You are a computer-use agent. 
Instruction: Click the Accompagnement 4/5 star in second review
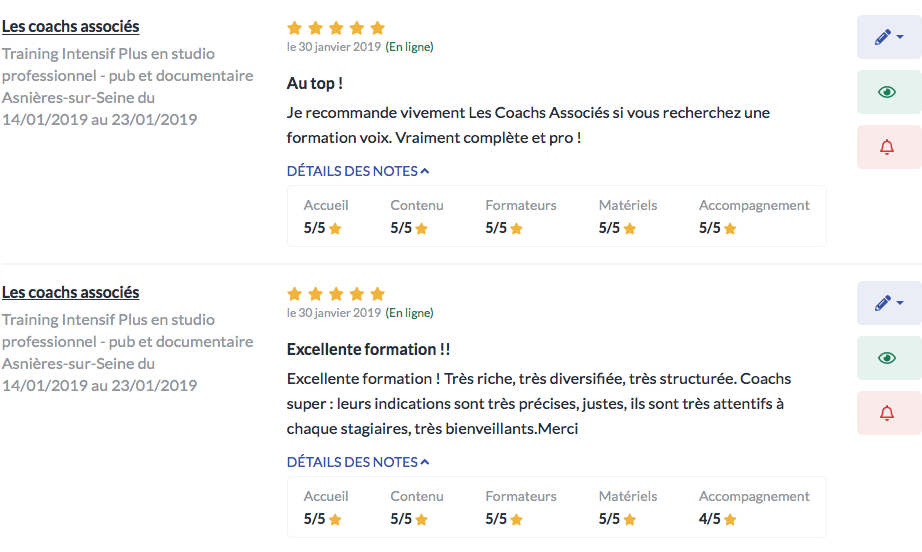tap(730, 520)
